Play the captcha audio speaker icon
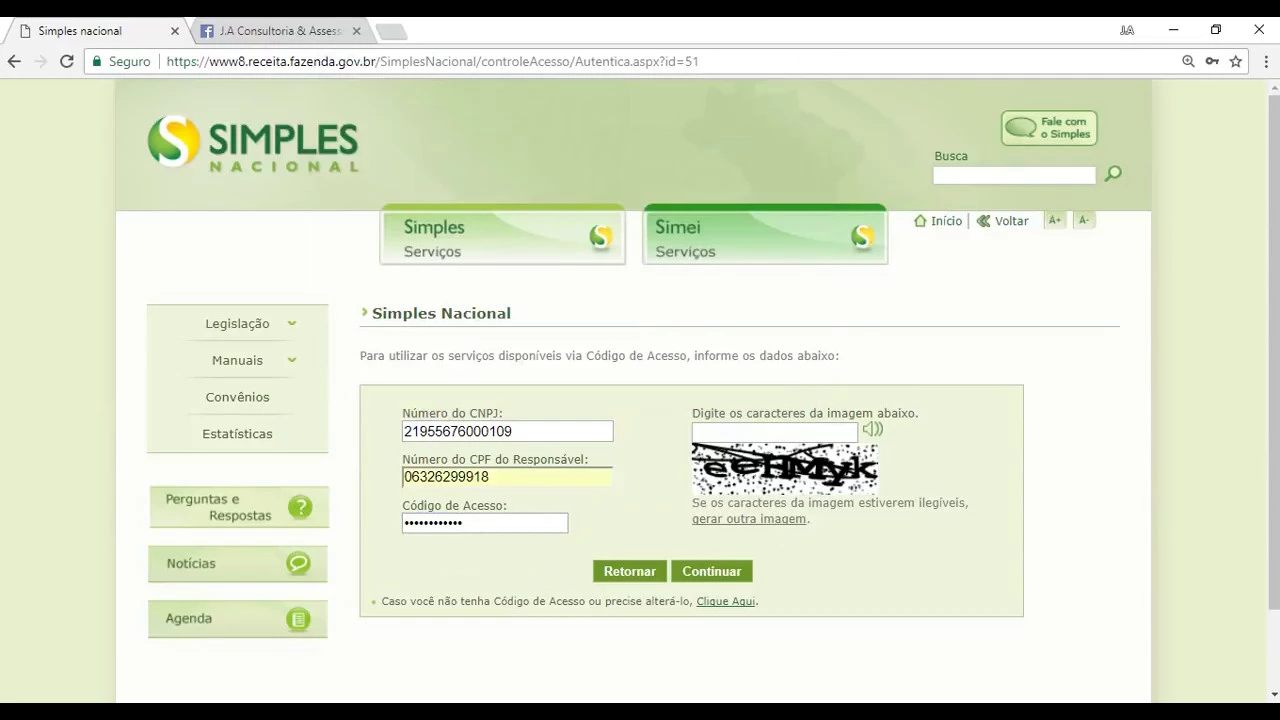Viewport: 1280px width, 720px height. pos(873,429)
